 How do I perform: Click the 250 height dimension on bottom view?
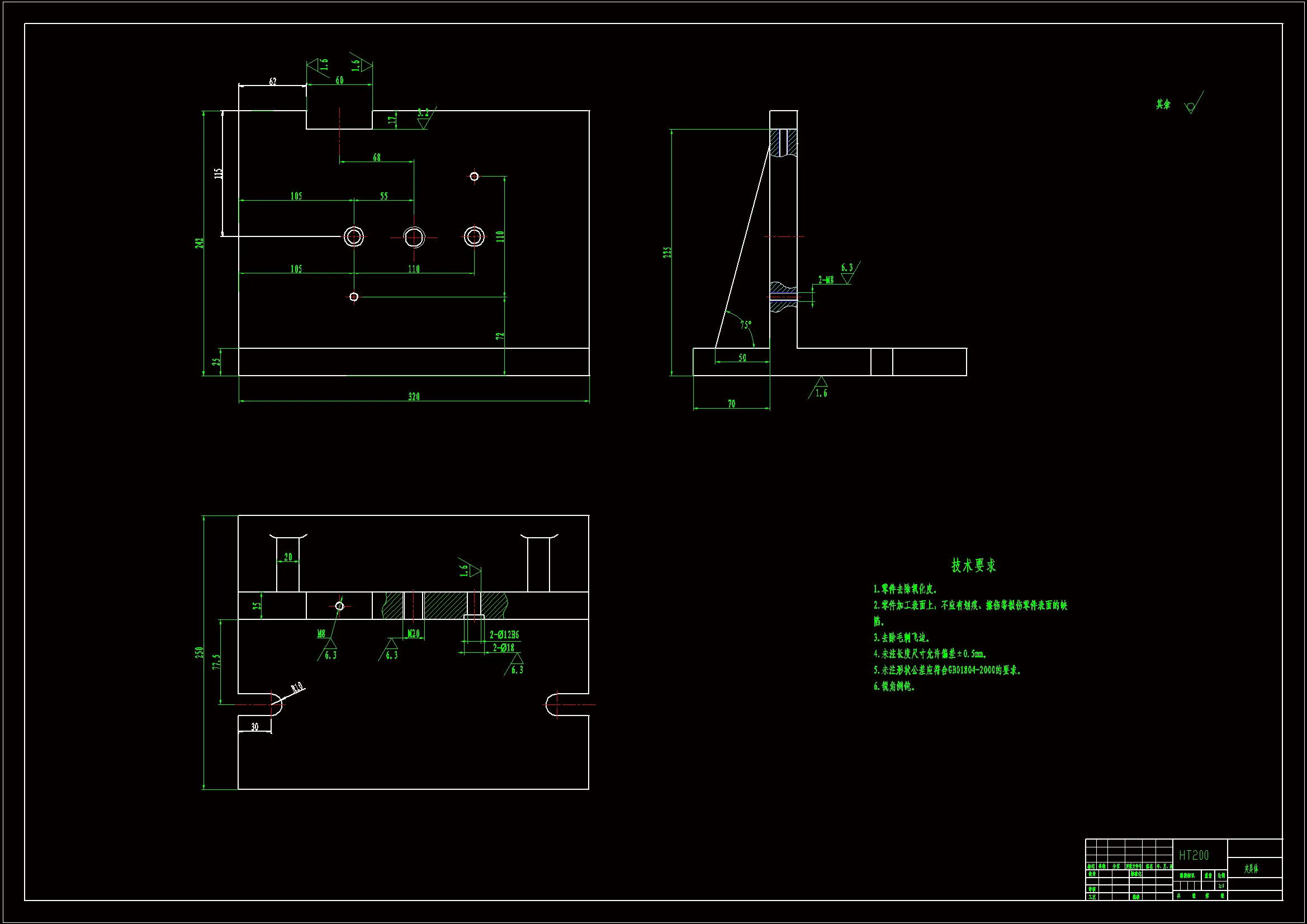point(198,652)
